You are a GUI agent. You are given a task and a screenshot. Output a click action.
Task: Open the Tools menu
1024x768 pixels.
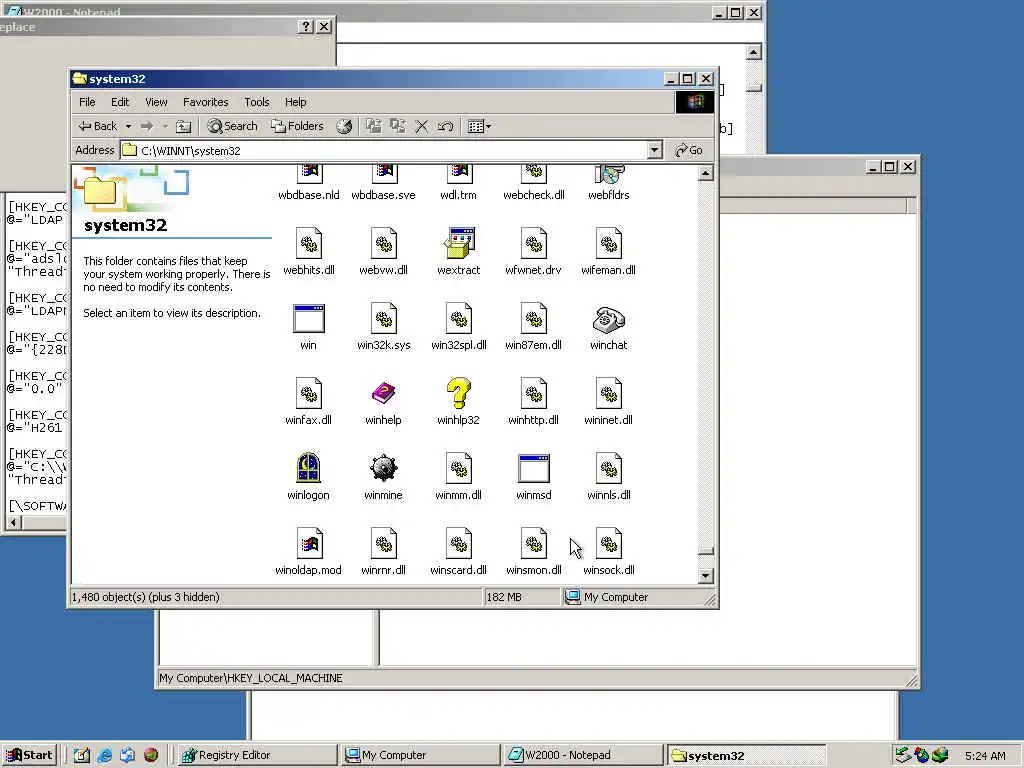coord(257,102)
